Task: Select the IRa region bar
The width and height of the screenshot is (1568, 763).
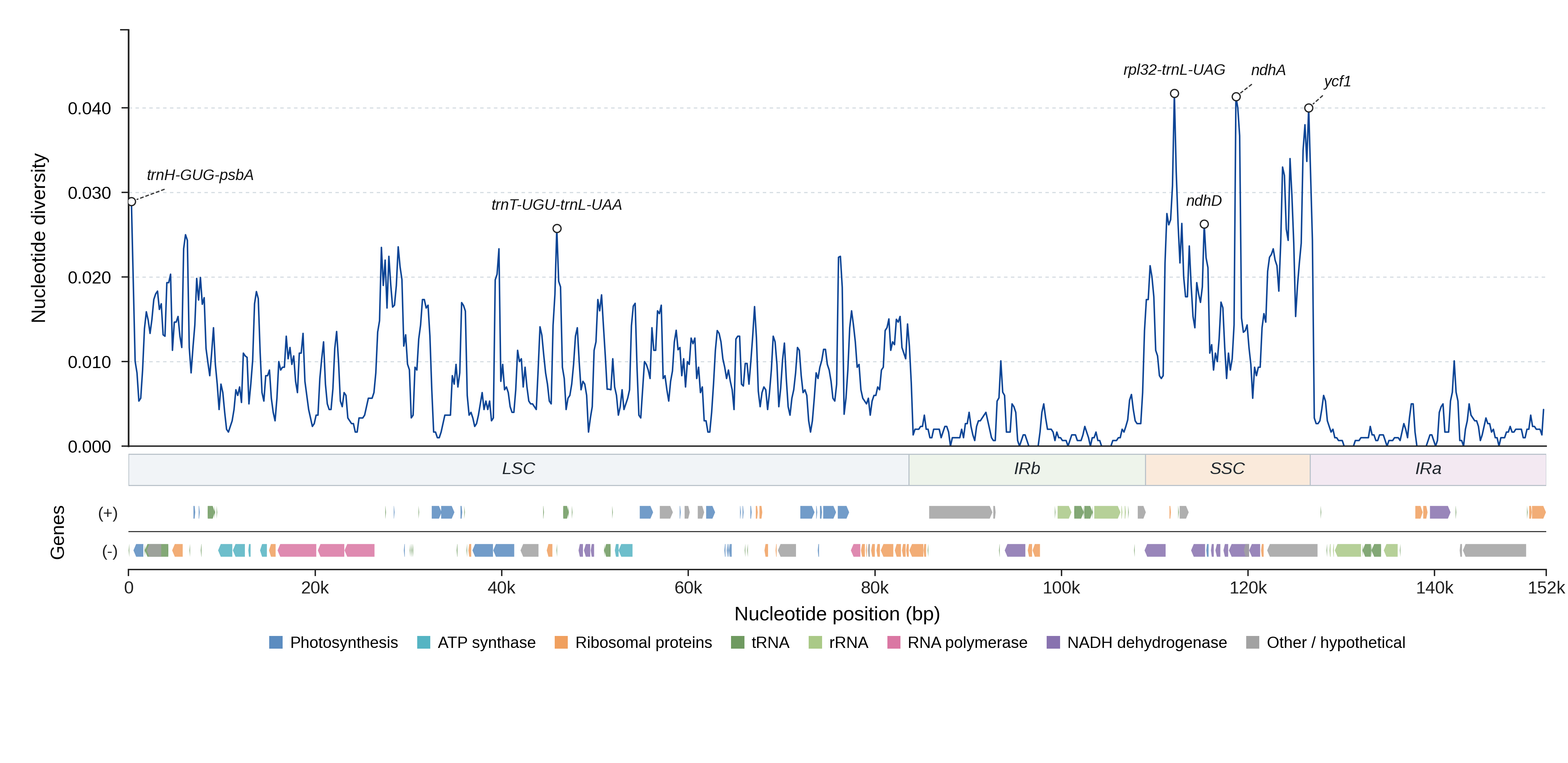Action: click(1428, 469)
